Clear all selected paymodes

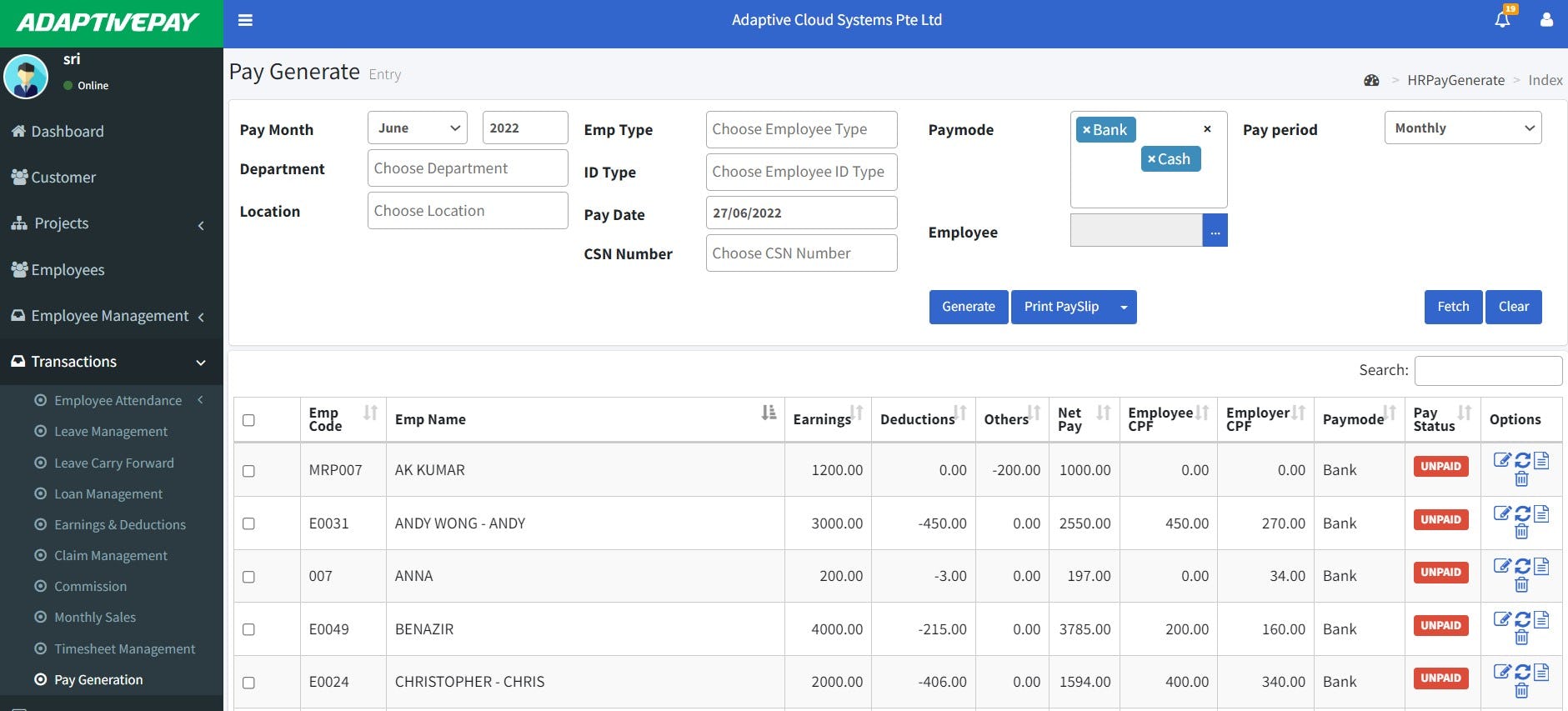click(x=1207, y=129)
